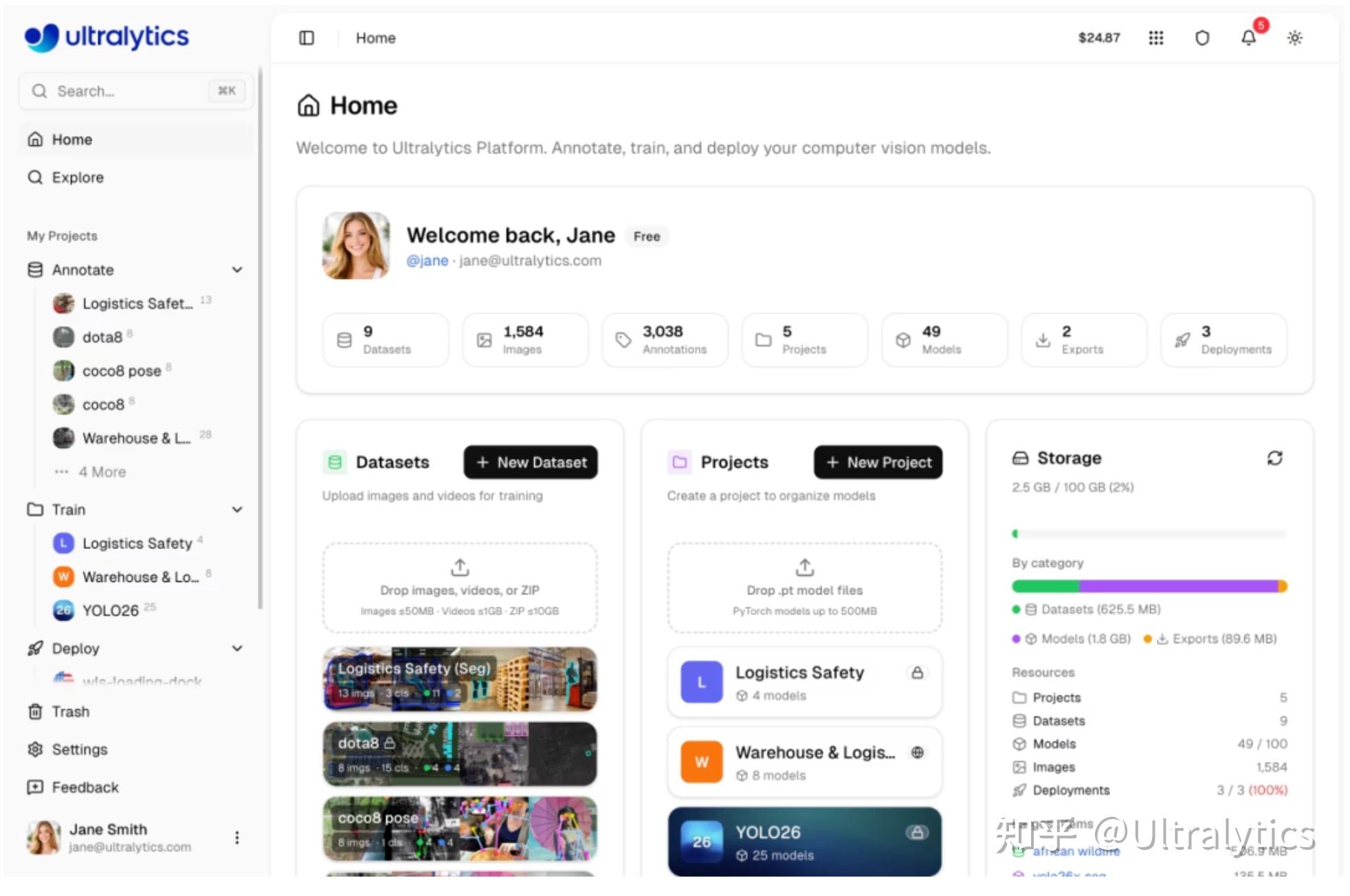Open the @jane profile link
Image resolution: width=1350 pixels, height=896 pixels.
click(x=427, y=261)
